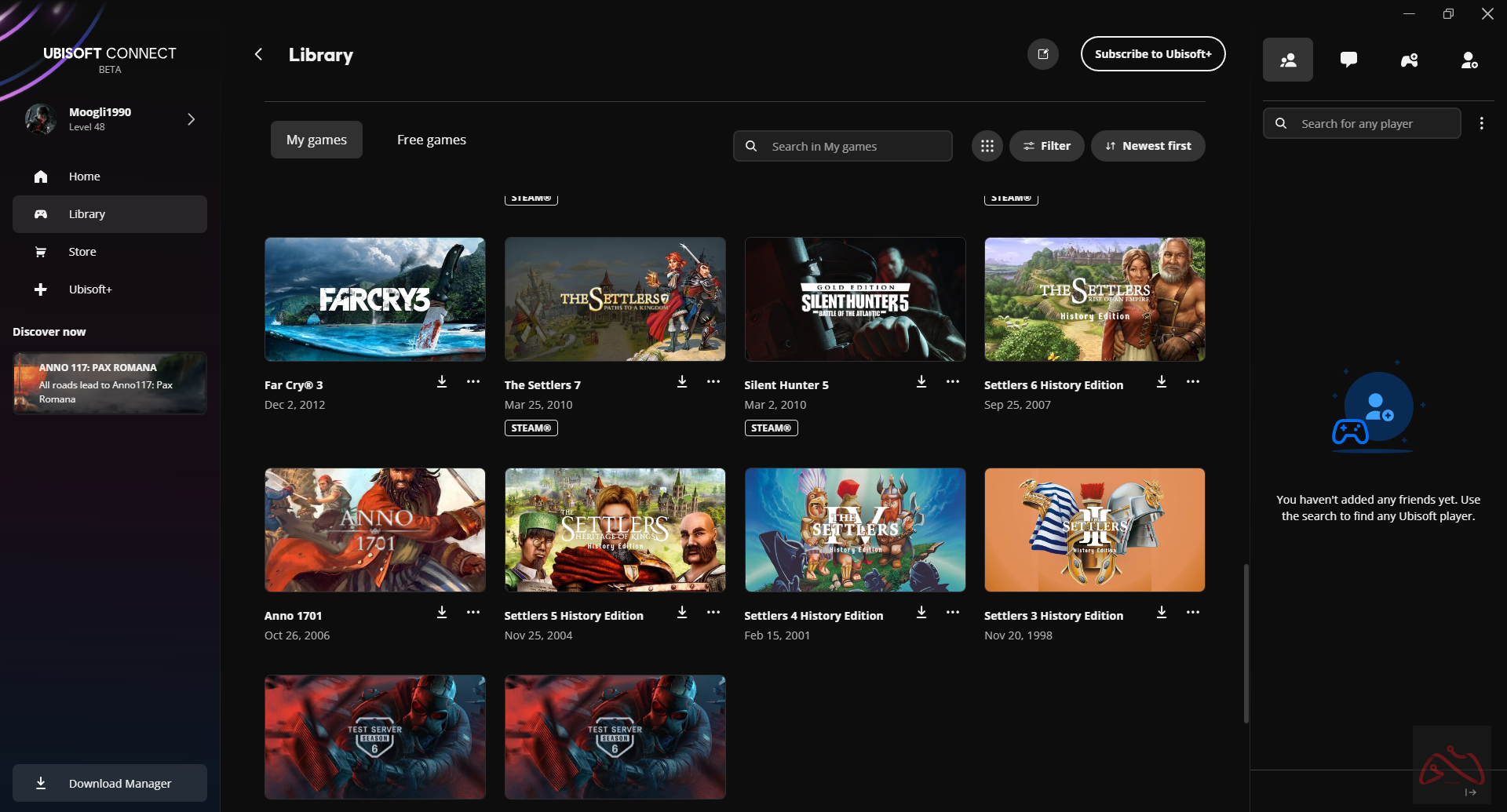The height and width of the screenshot is (812, 1507).
Task: Open the Friends panel icon
Action: coord(1287,60)
